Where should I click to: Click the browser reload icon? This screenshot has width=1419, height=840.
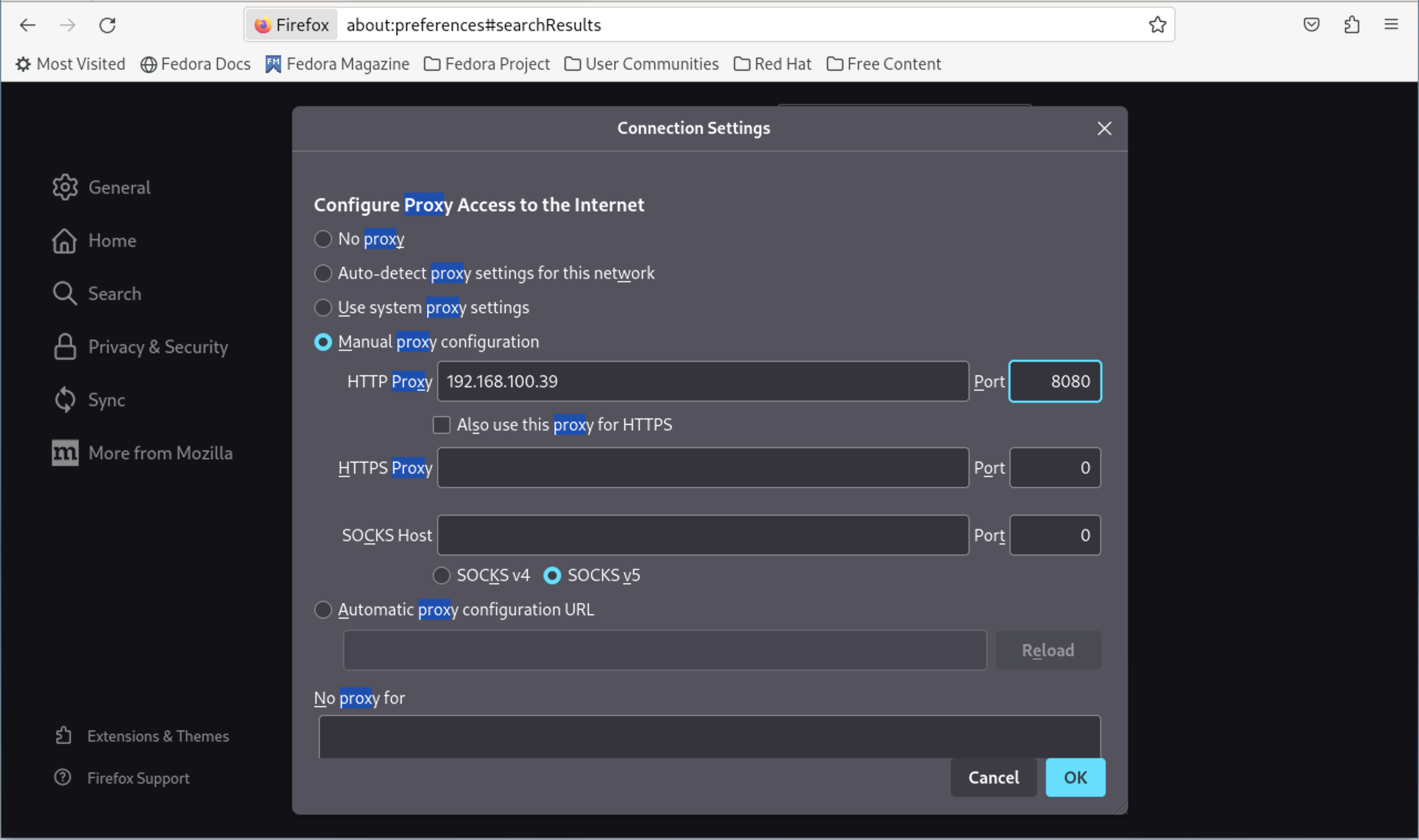point(107,25)
